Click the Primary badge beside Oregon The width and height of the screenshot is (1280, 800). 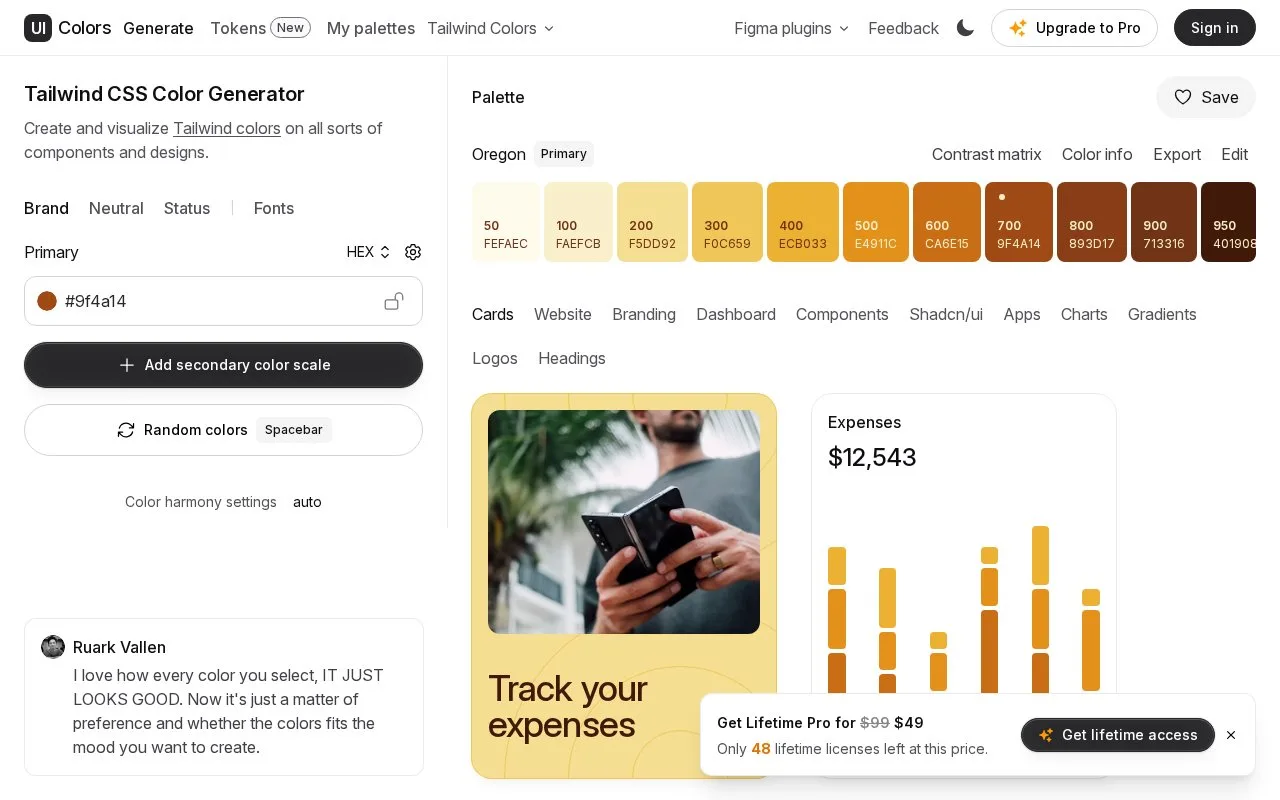tap(564, 154)
